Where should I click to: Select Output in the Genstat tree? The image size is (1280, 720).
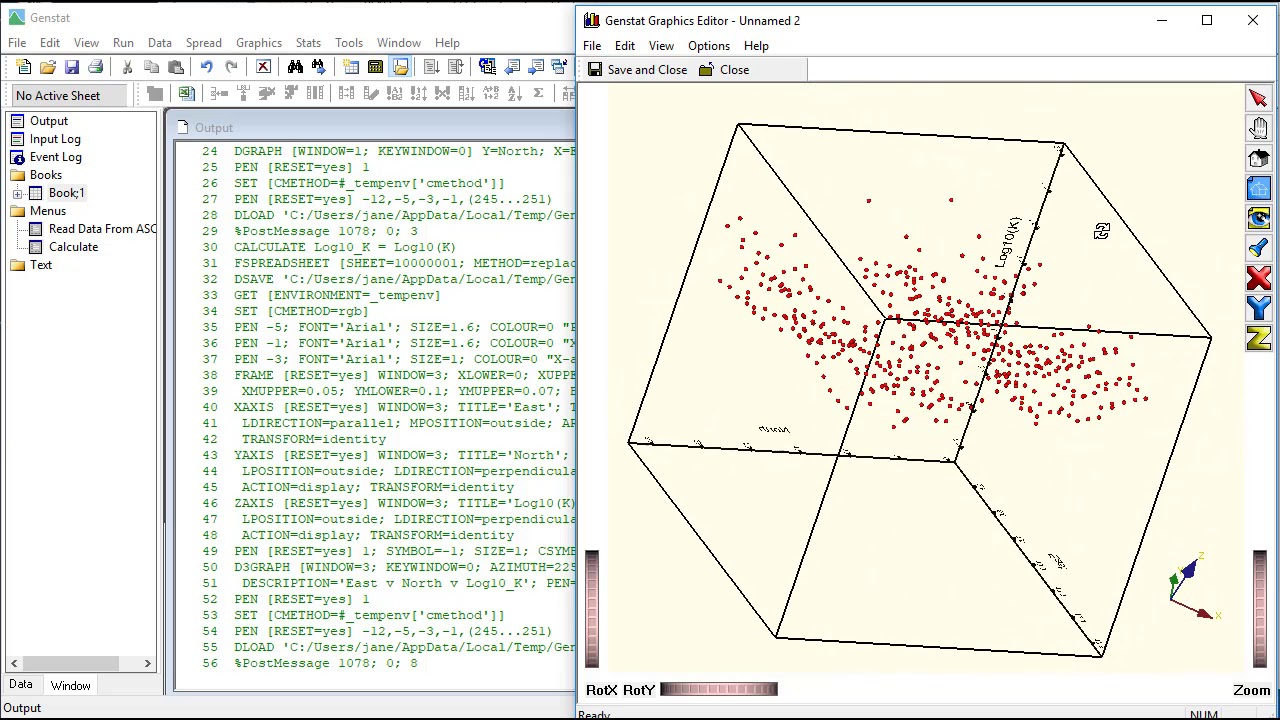(48, 121)
